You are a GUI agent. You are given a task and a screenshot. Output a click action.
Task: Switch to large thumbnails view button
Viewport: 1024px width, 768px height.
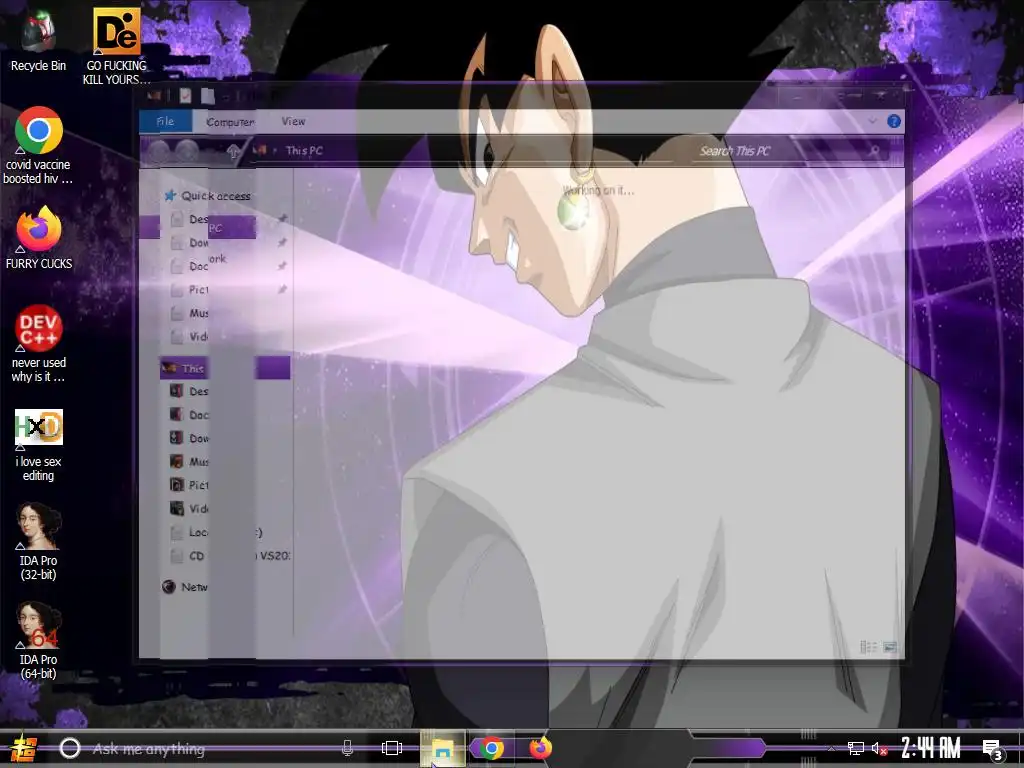890,647
